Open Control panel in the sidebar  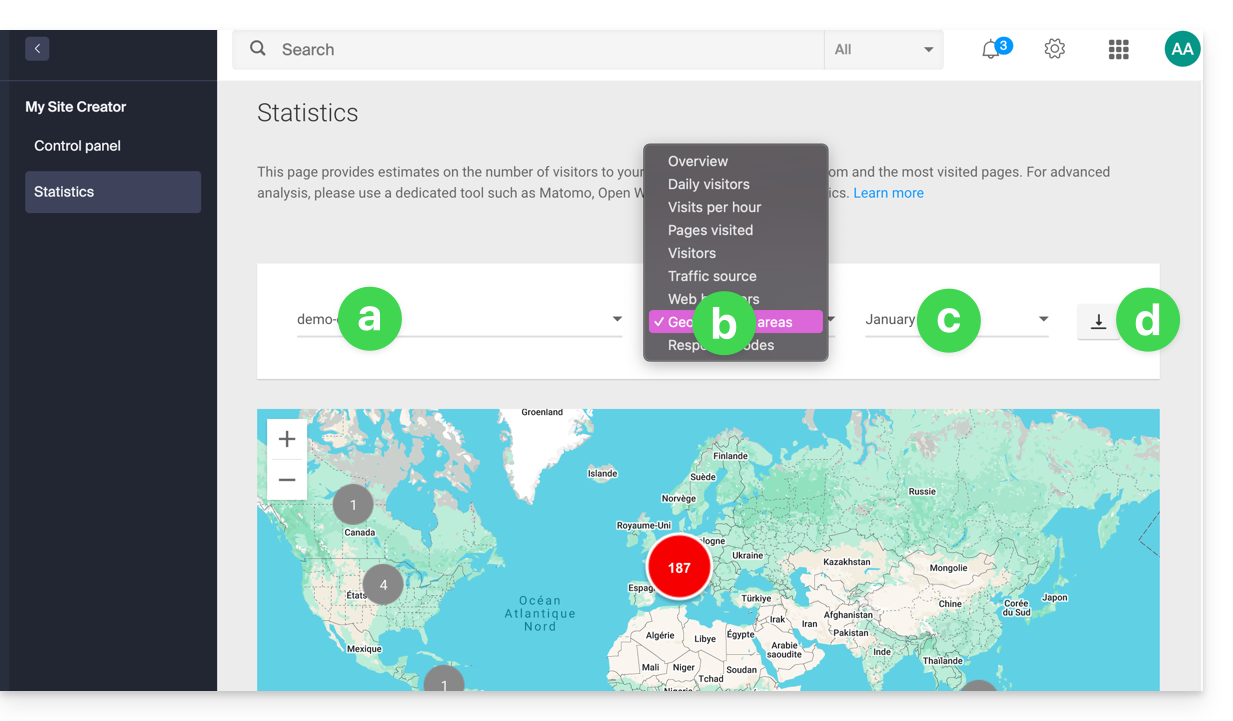tap(77, 146)
